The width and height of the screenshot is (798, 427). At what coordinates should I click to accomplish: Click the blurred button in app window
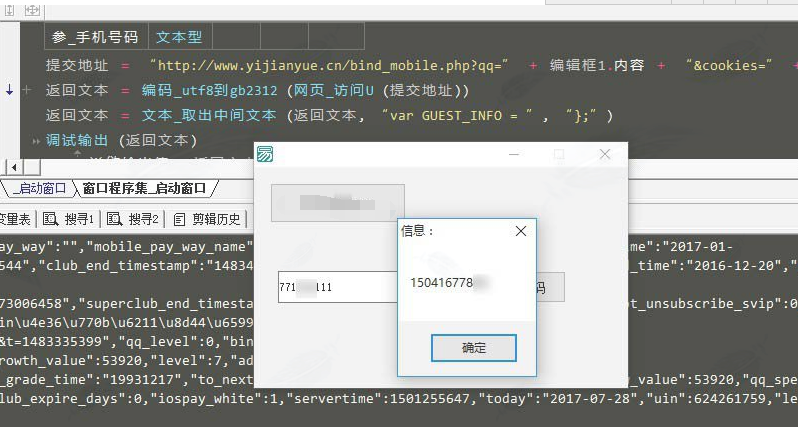pos(338,203)
